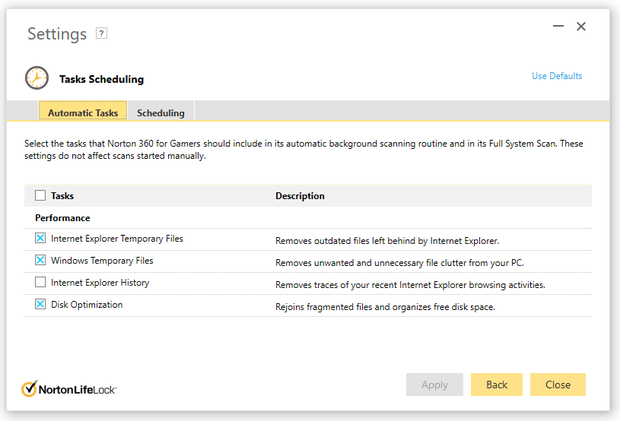
Task: Uncheck the Disk Optimization task
Action: point(40,305)
